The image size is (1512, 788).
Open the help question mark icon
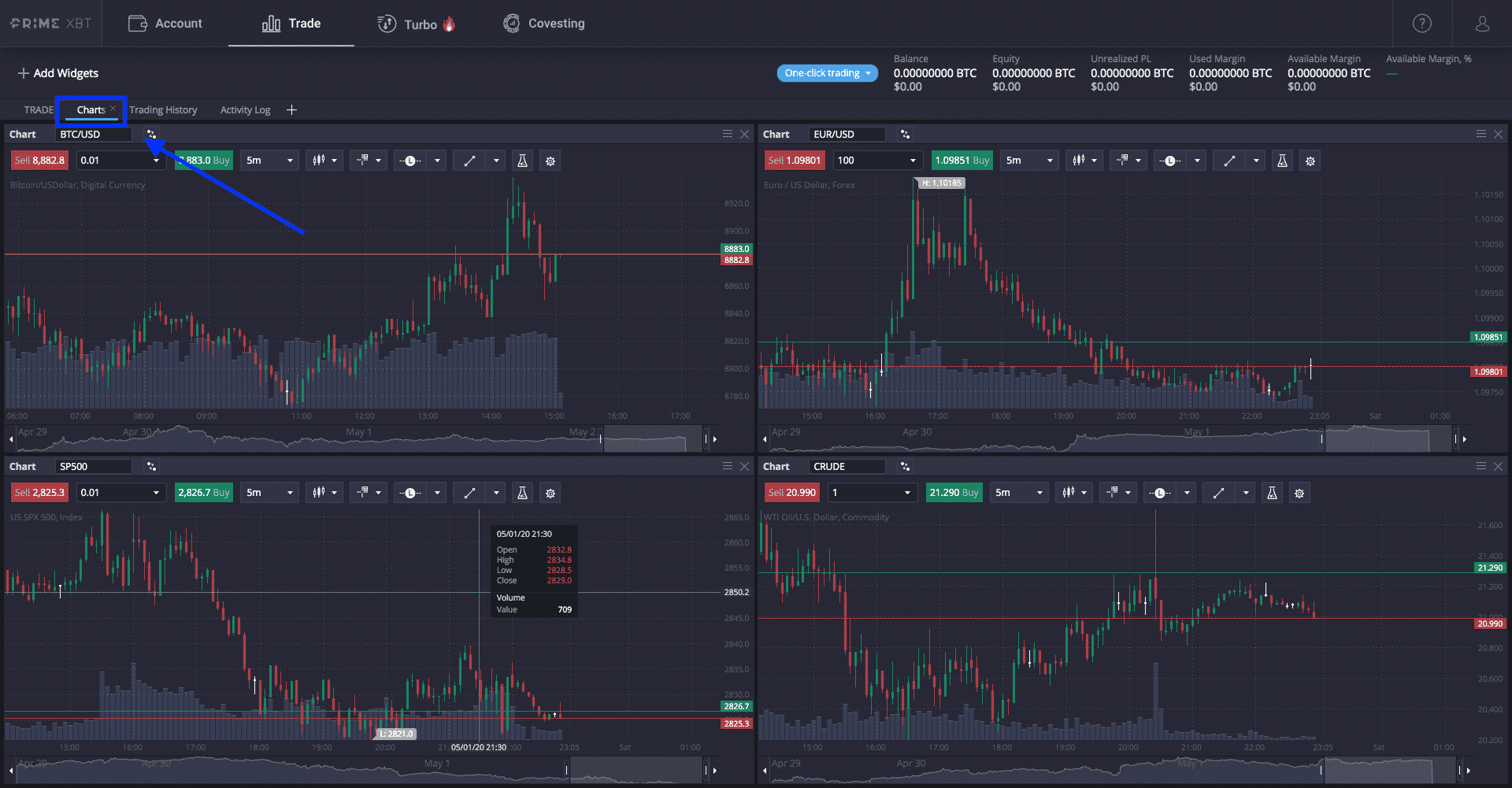pos(1421,24)
